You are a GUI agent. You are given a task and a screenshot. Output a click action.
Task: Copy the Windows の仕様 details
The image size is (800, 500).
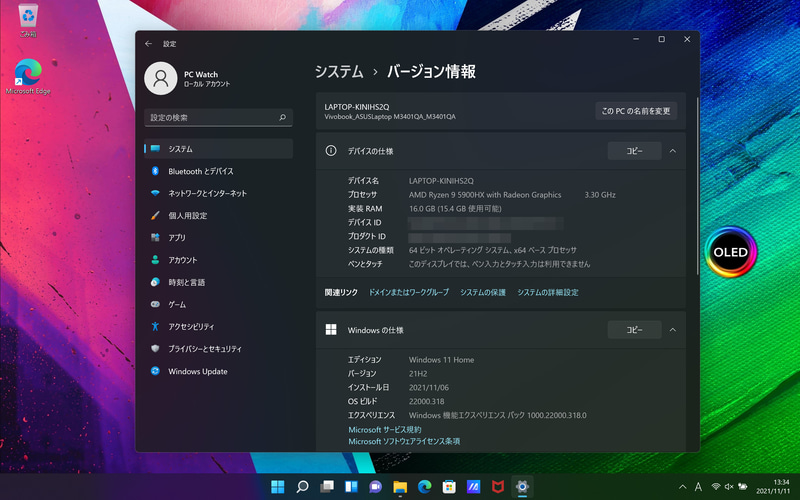[x=634, y=330]
